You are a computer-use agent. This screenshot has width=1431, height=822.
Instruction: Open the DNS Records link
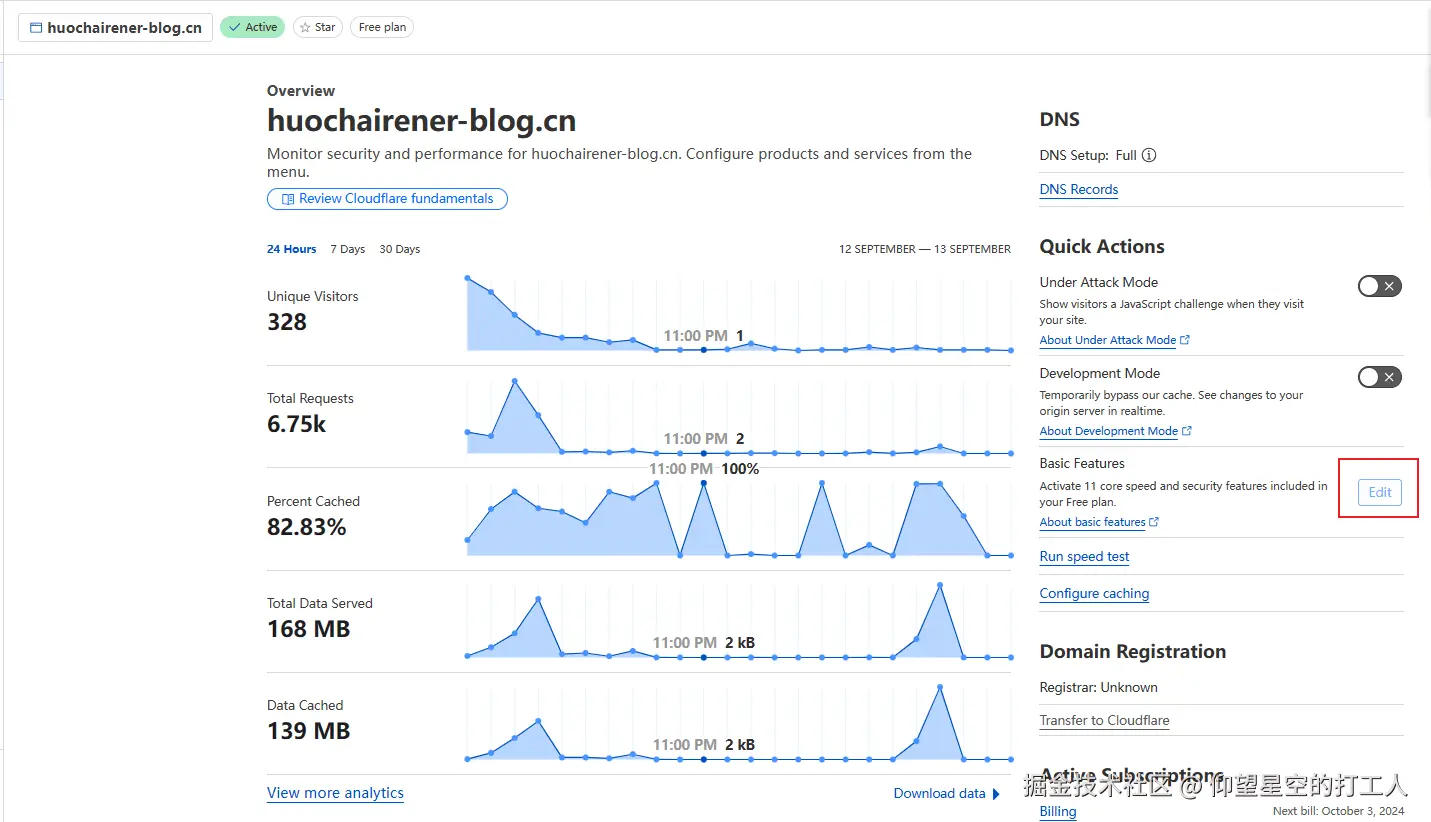coord(1079,189)
